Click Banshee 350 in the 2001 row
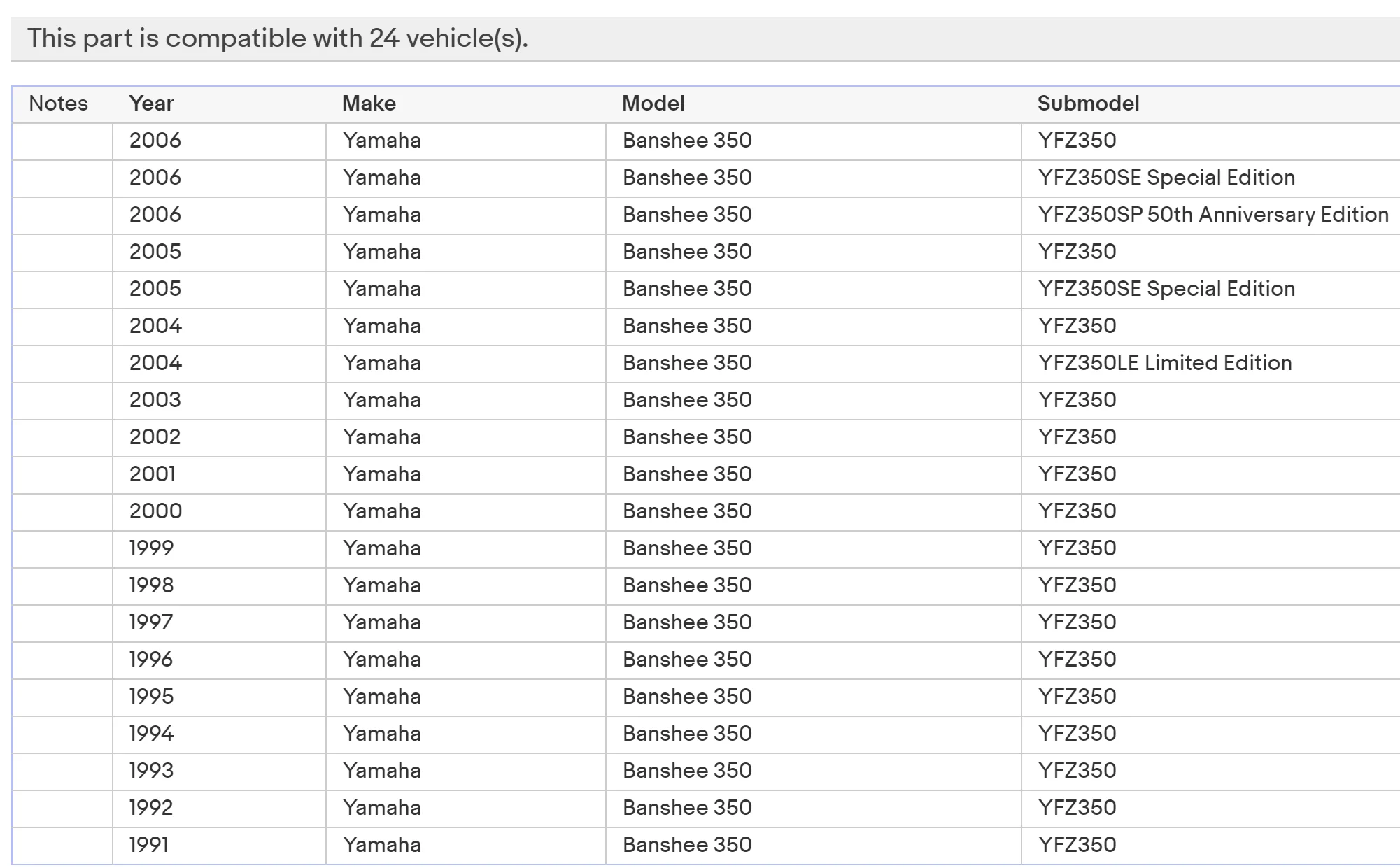1400x868 pixels. click(687, 474)
